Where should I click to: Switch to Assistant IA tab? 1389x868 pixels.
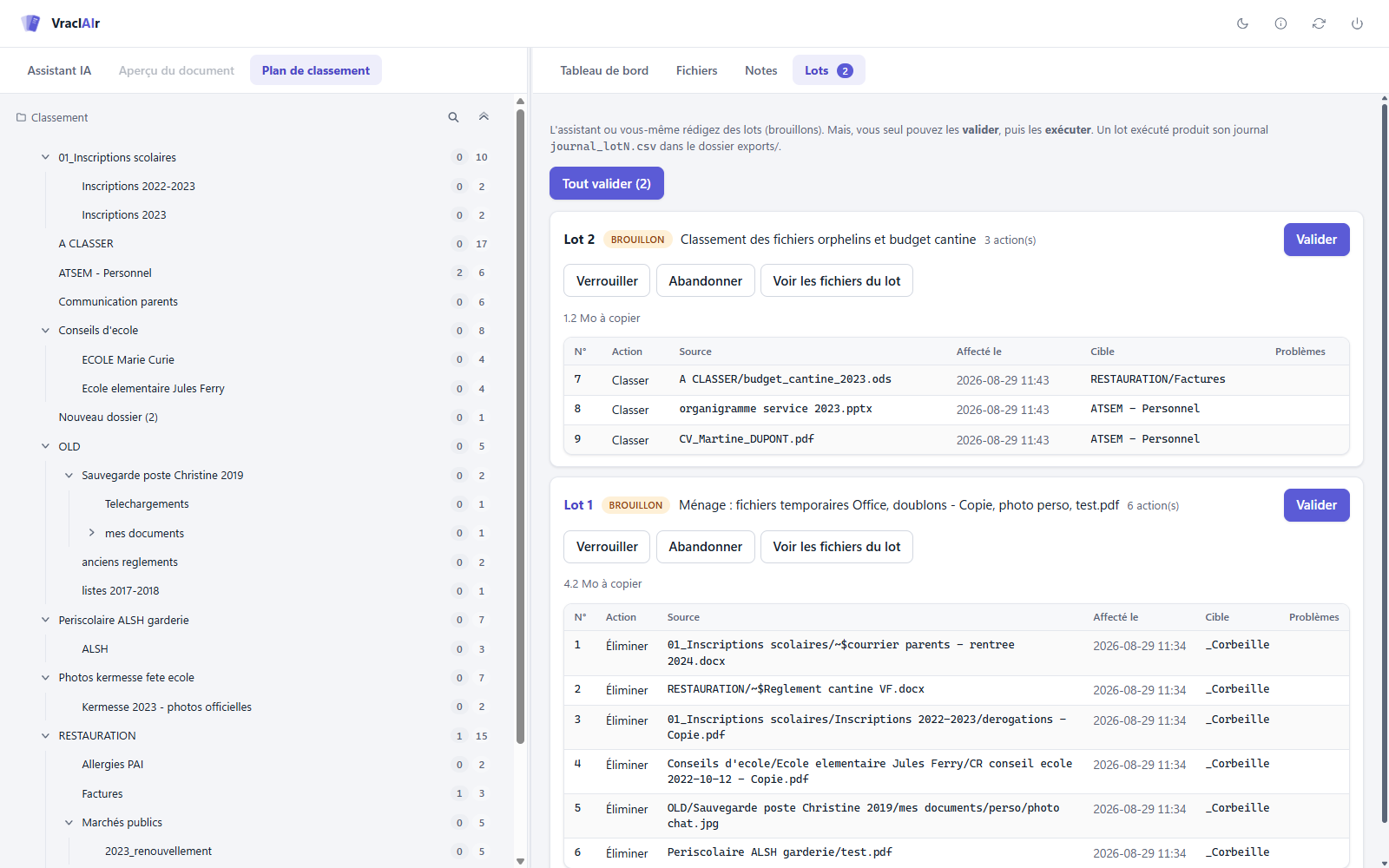(59, 70)
